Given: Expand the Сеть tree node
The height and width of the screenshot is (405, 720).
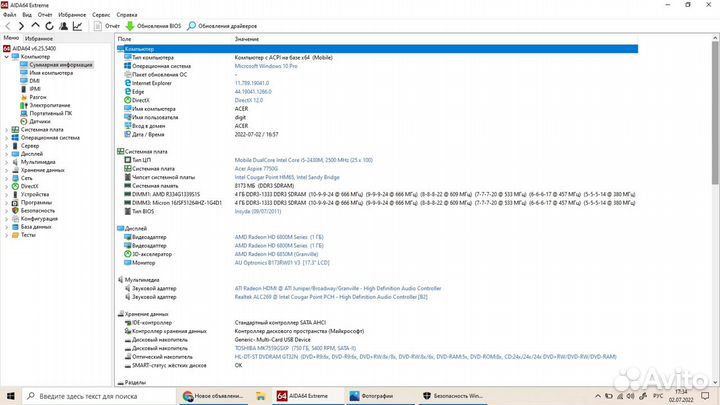Looking at the screenshot, I should 6,178.
